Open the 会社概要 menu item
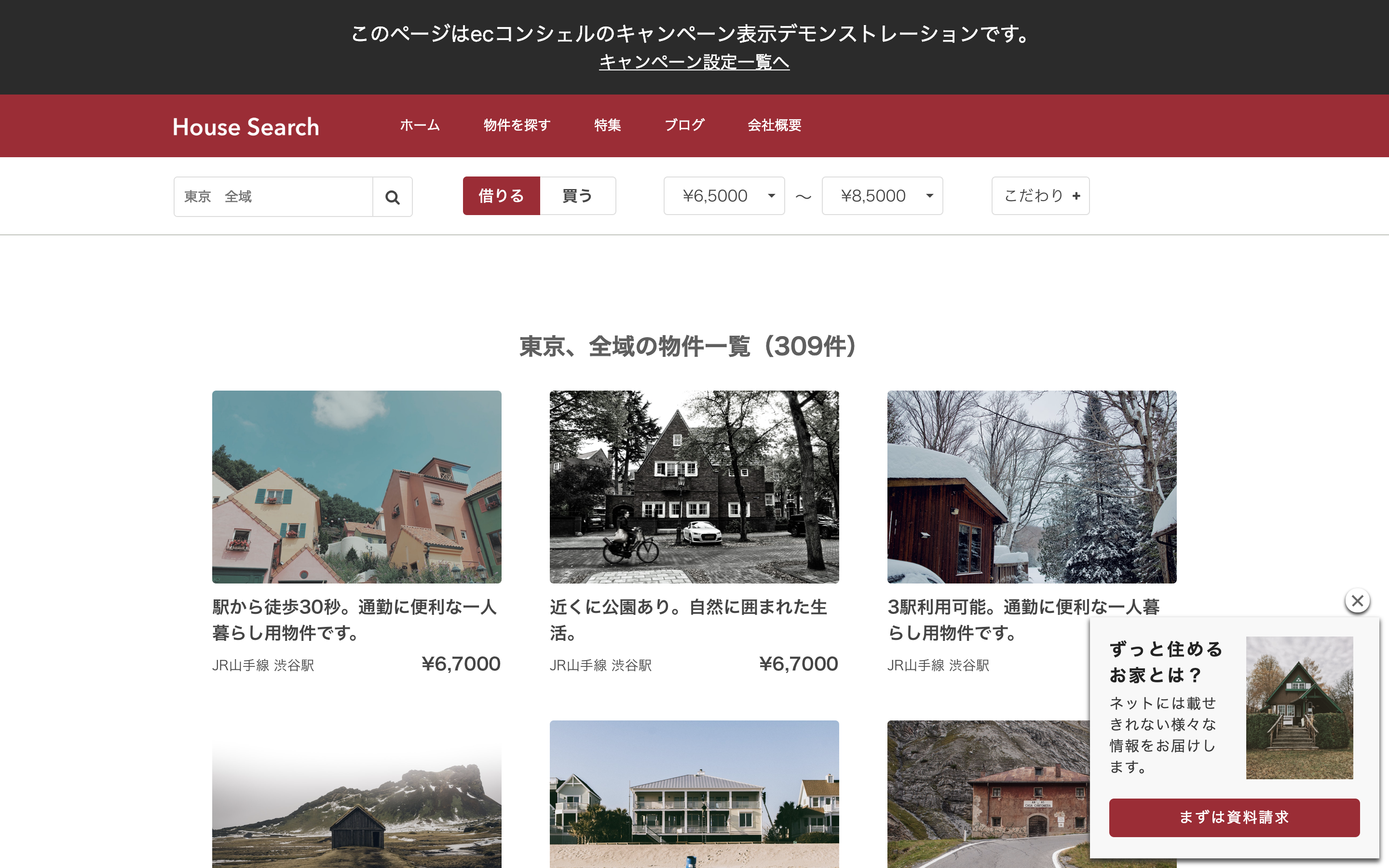This screenshot has height=868, width=1389. click(x=774, y=125)
